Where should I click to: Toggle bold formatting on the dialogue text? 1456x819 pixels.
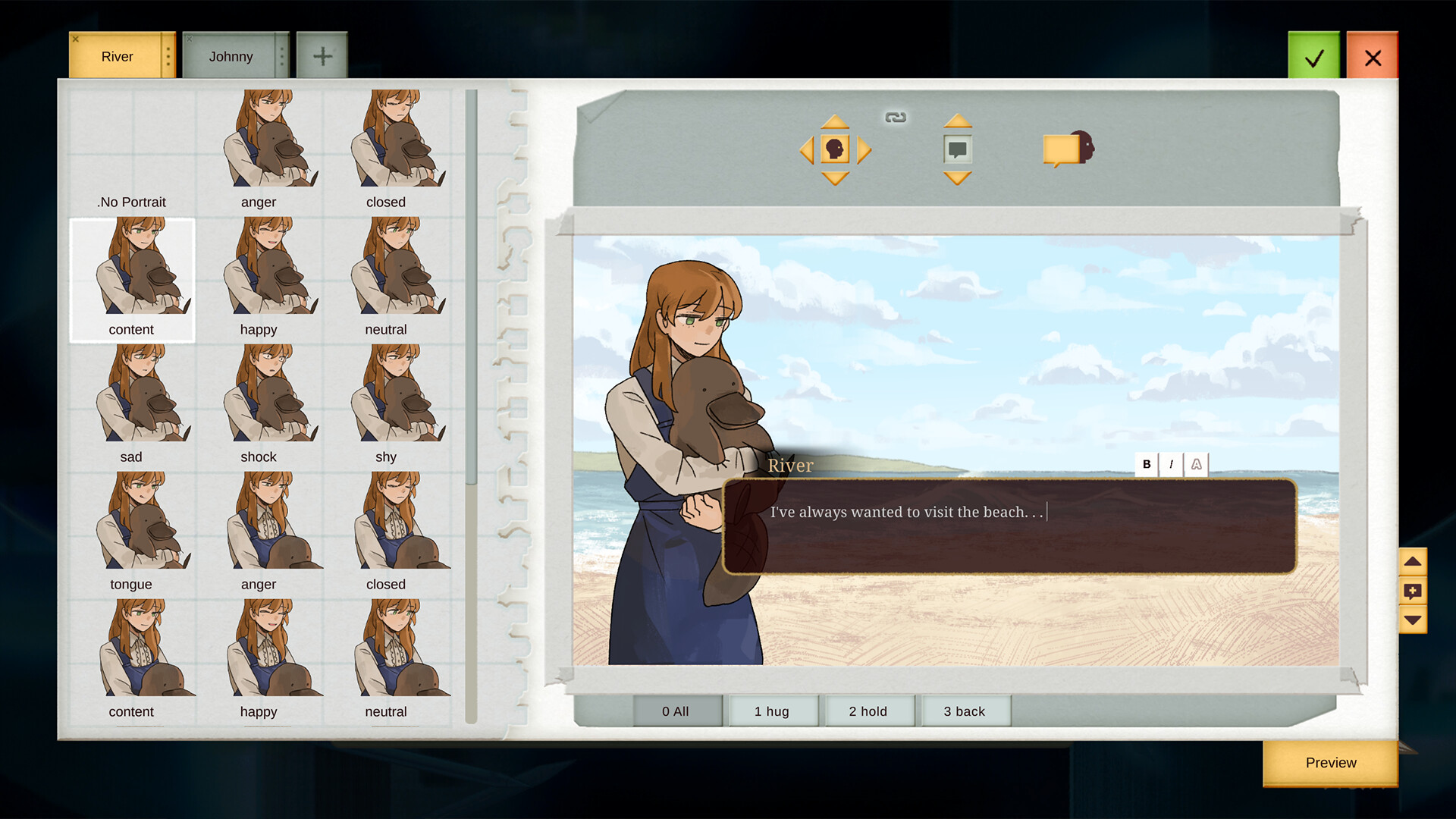point(1145,464)
